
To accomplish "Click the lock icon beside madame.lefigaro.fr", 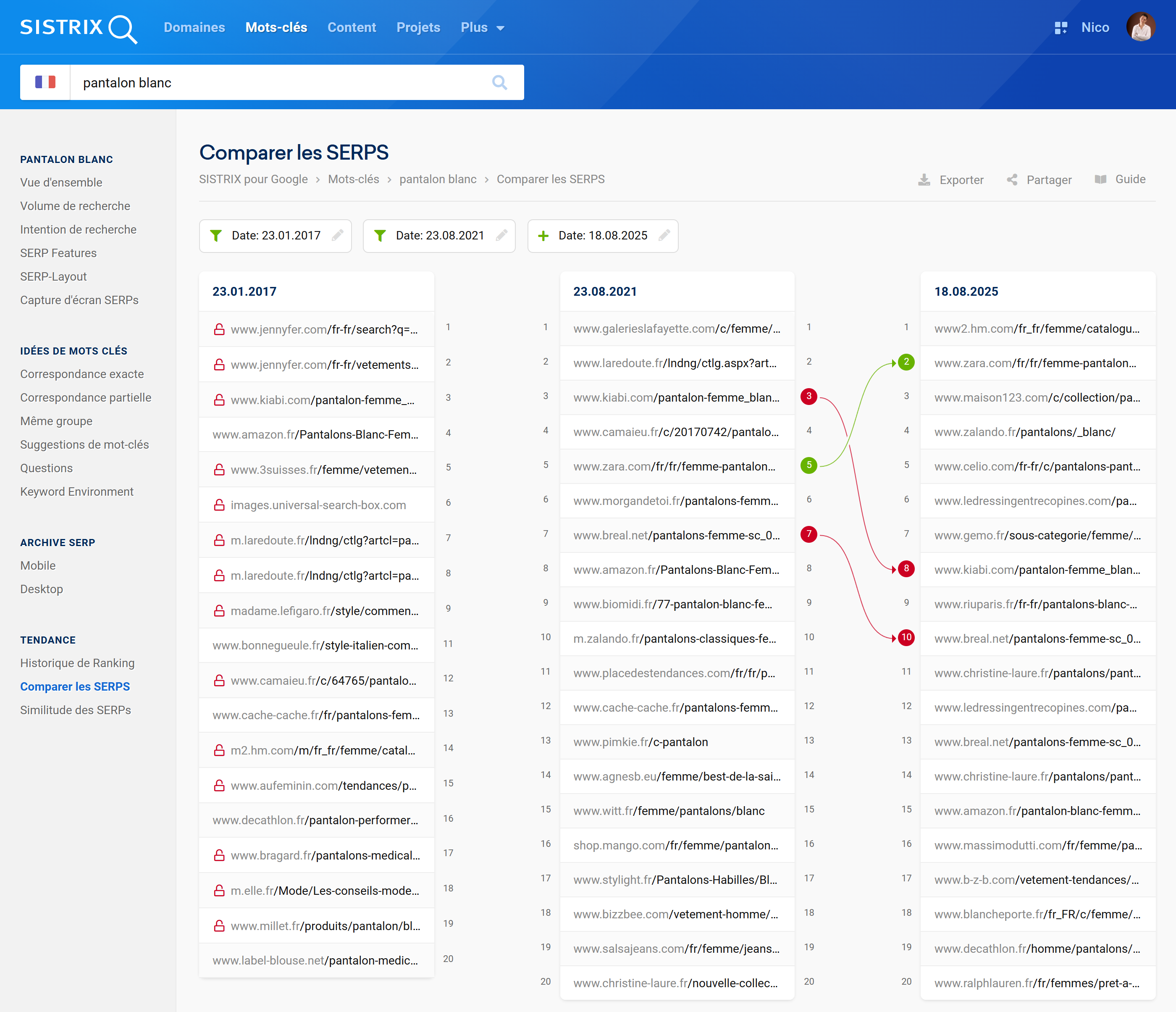I will pyautogui.click(x=219, y=611).
